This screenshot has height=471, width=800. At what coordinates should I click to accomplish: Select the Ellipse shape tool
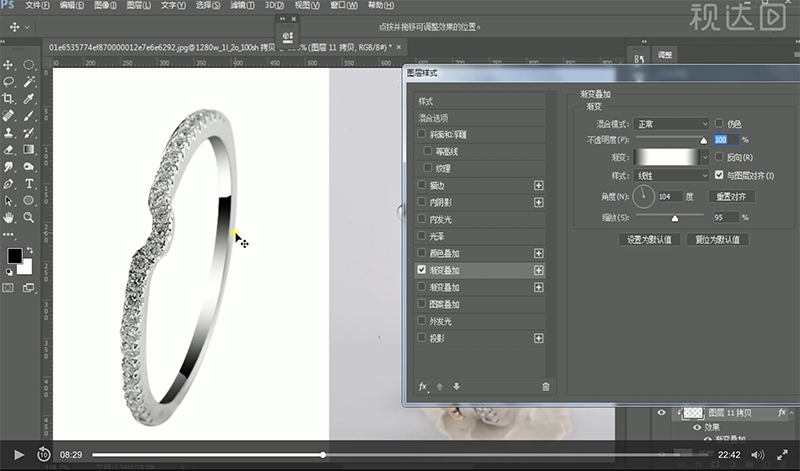(x=29, y=201)
